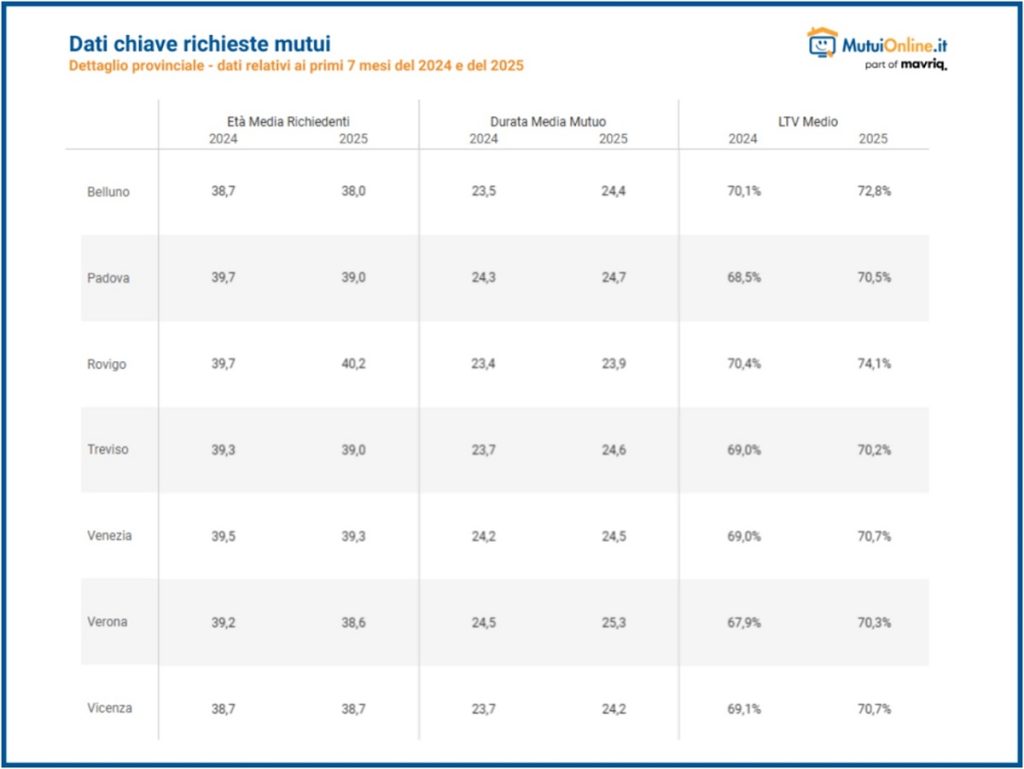
Task: Click Belluno's 2025 LTV value 72,8%
Action: click(x=873, y=192)
